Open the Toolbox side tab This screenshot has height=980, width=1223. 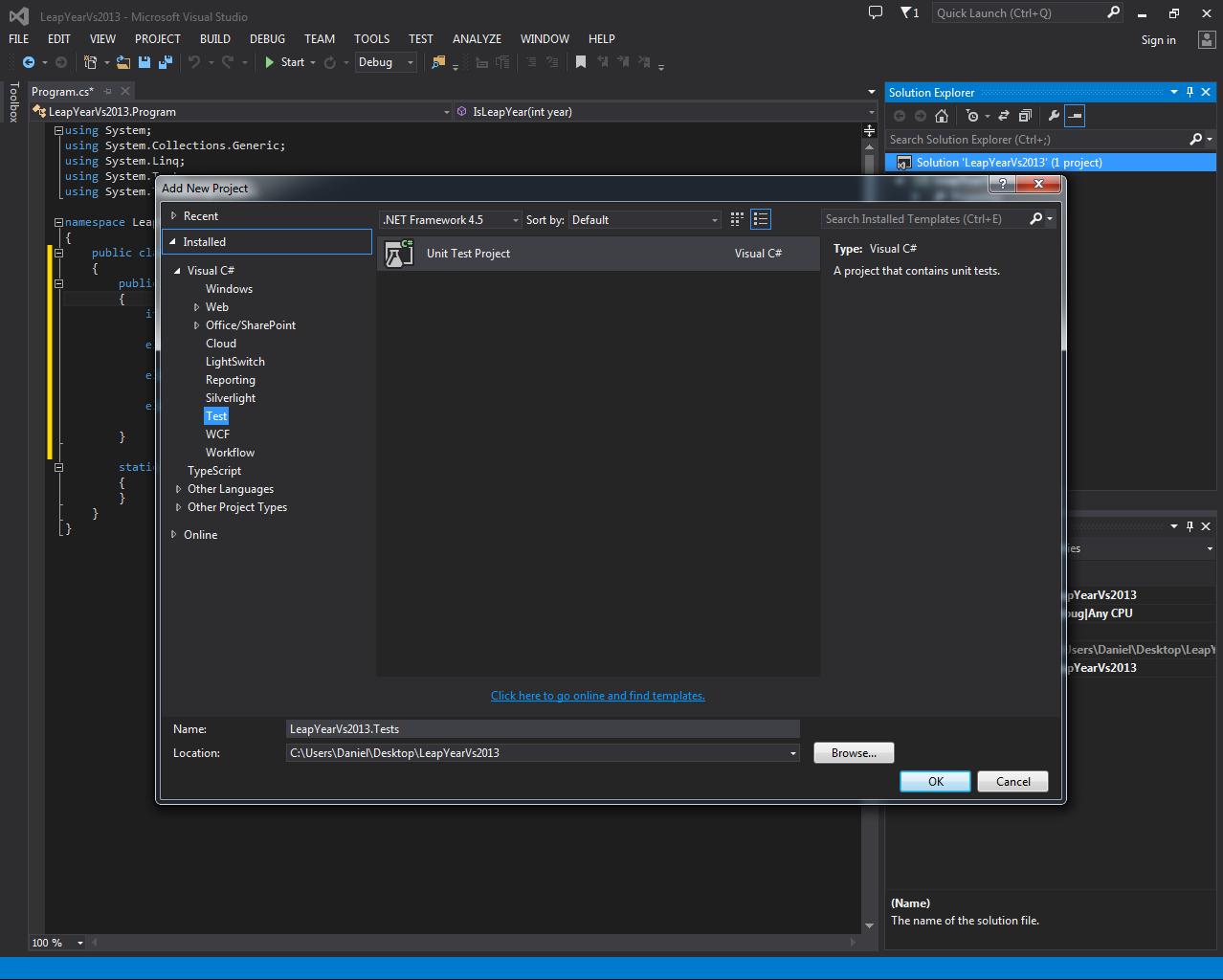tap(13, 102)
